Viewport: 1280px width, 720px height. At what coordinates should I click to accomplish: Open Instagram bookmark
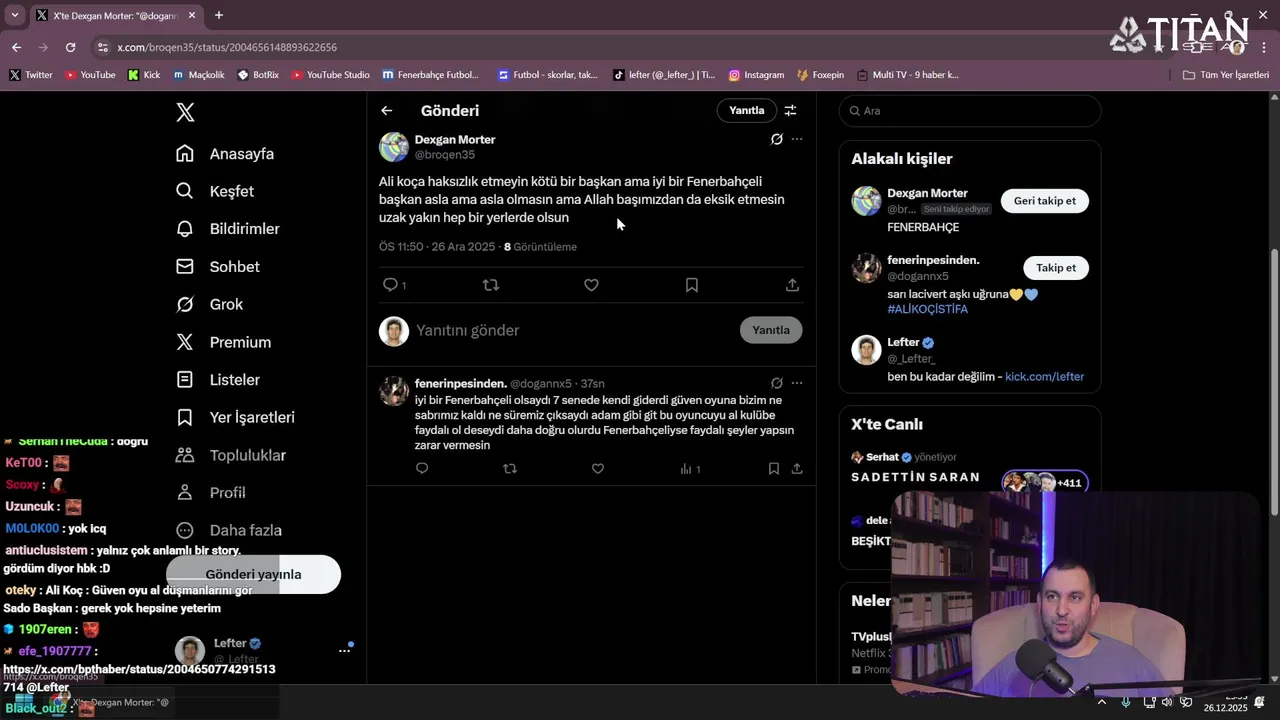coord(756,75)
